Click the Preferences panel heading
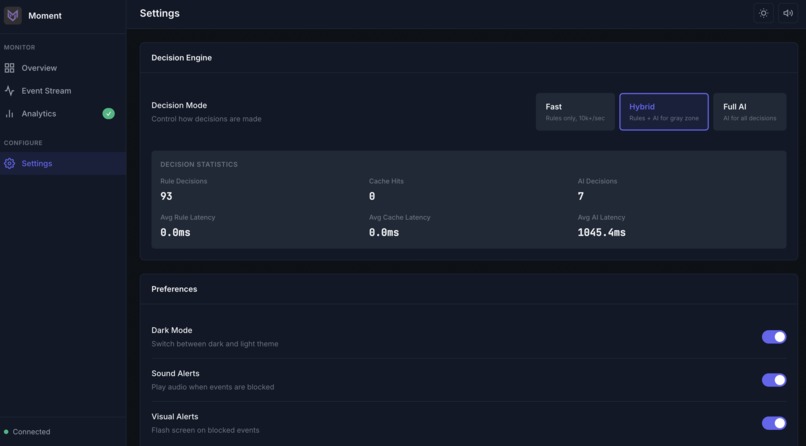 pyautogui.click(x=174, y=289)
